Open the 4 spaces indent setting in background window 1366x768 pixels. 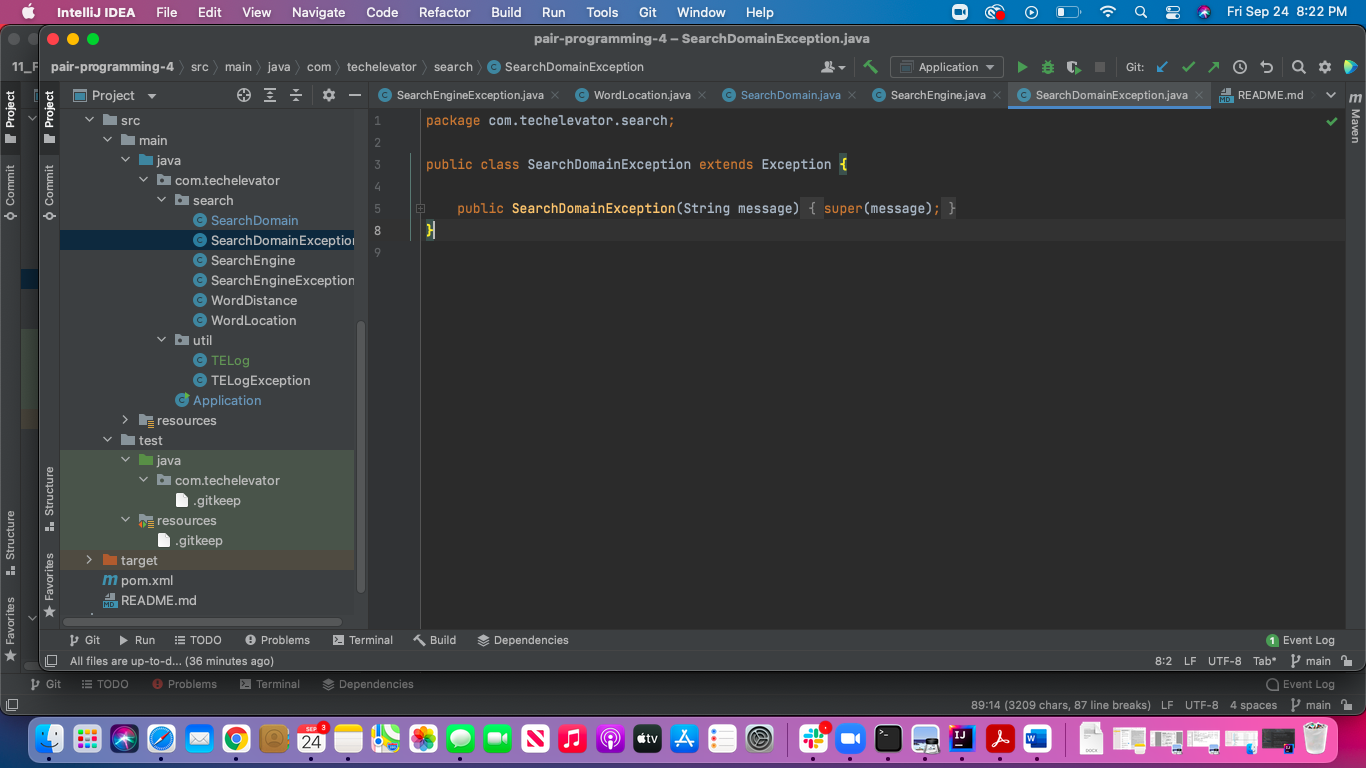click(1253, 705)
